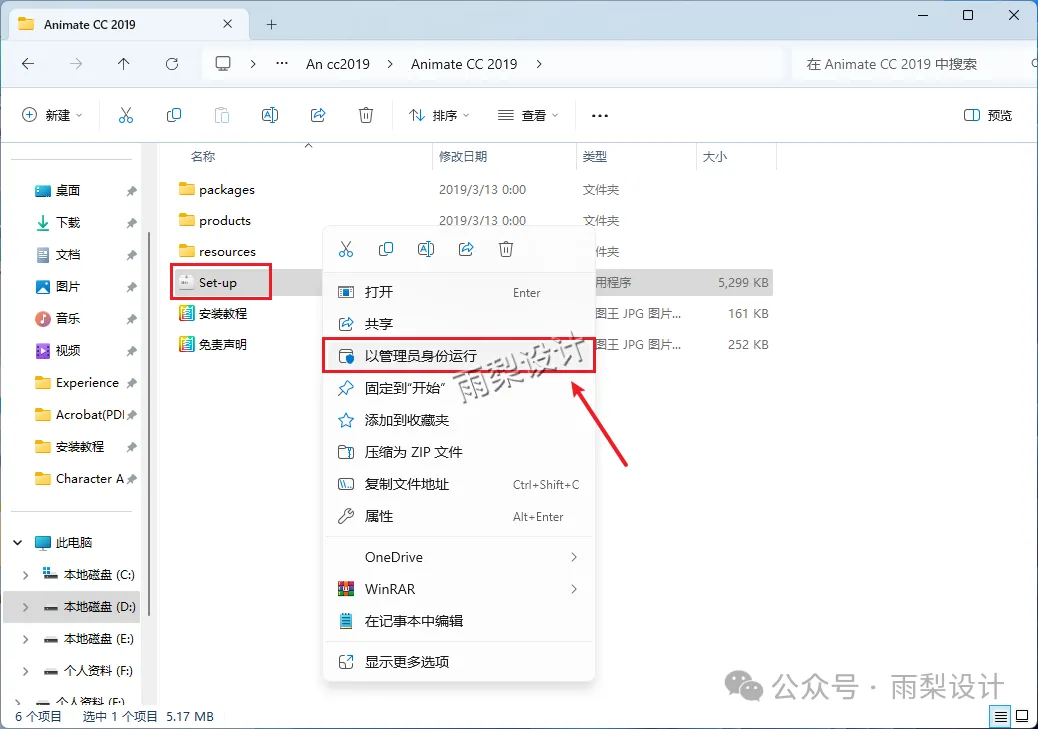1038x729 pixels.
Task: Switch to details view icon in the status bar
Action: point(1000,716)
